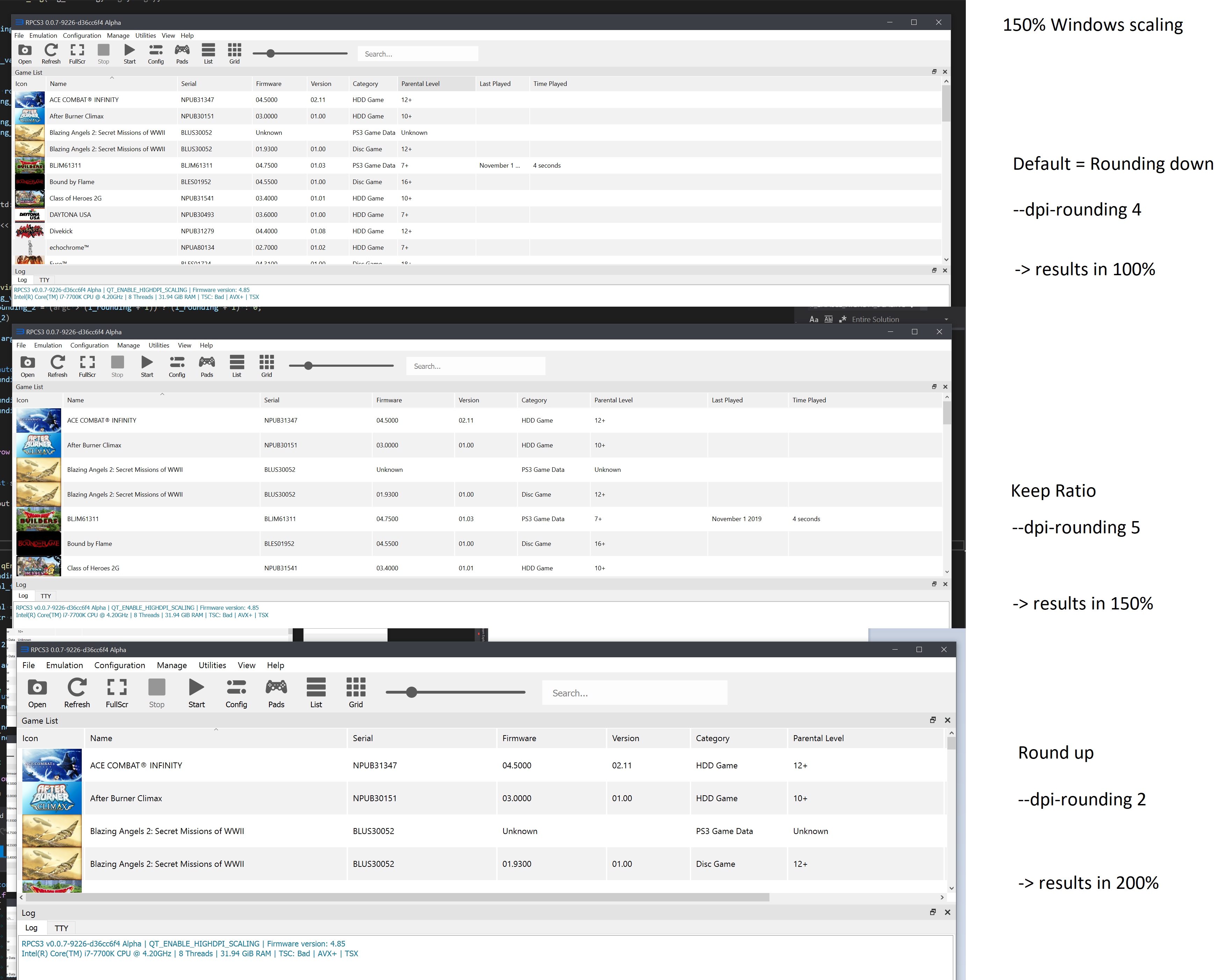Click icon size slider handle in bottom window
Screen dimensions: 1223x980
point(412,692)
